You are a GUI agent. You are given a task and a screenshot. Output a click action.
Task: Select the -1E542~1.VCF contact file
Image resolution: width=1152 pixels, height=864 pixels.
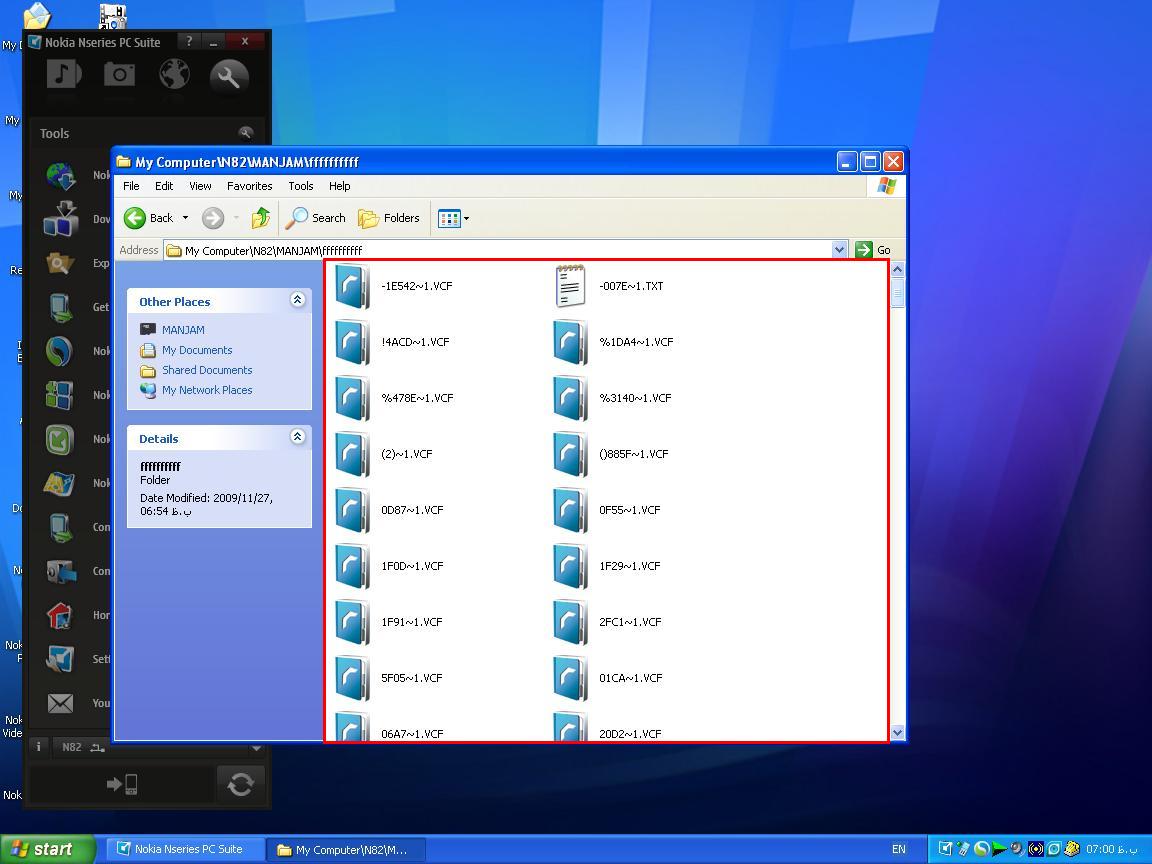pos(394,286)
